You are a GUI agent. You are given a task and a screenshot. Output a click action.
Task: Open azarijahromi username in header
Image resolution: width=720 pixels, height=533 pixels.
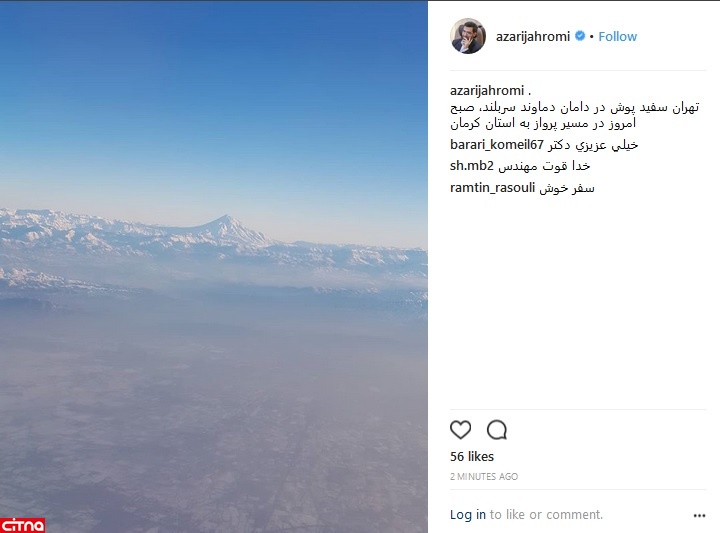533,36
